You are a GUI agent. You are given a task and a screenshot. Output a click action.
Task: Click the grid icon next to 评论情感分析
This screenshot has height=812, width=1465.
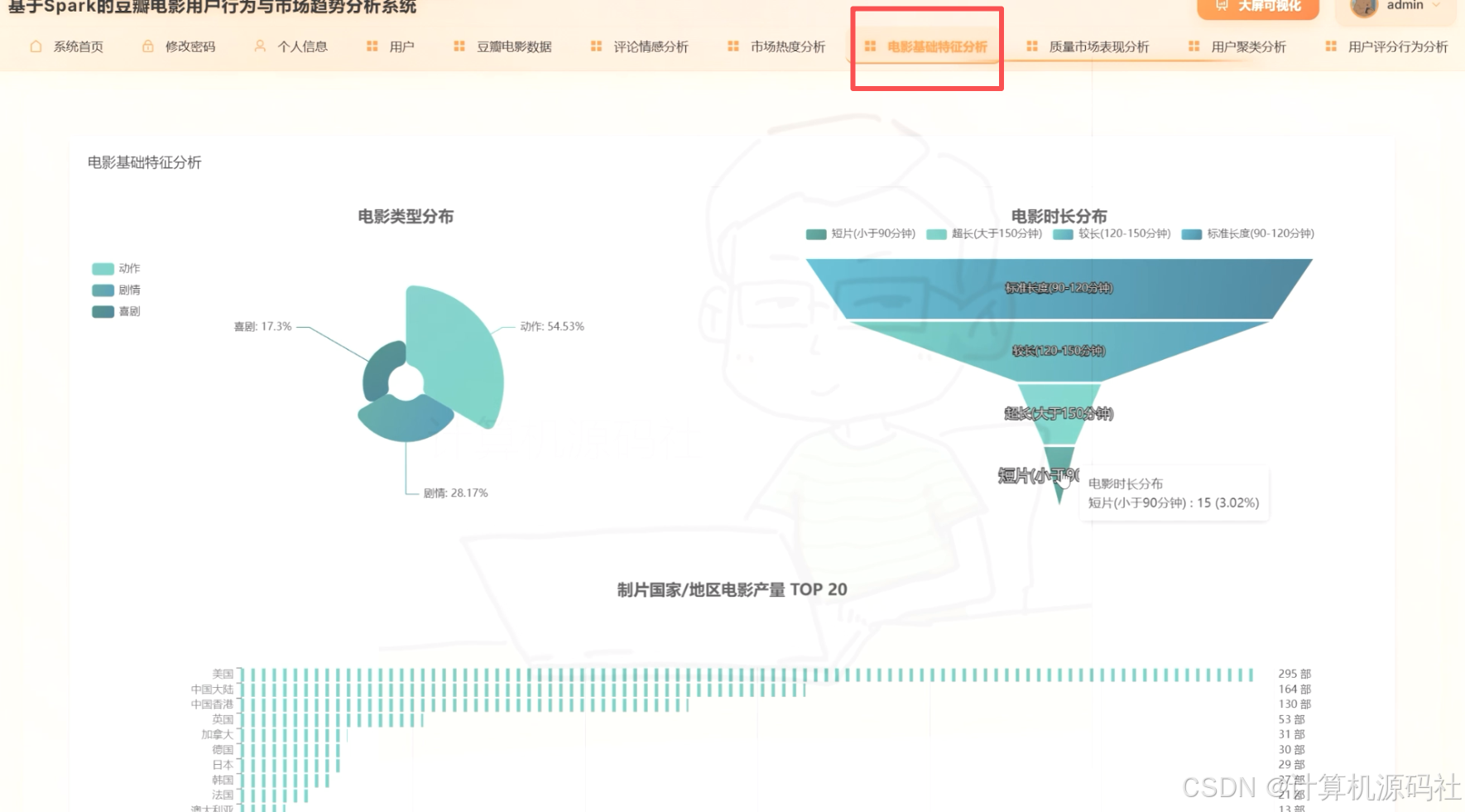[x=595, y=46]
